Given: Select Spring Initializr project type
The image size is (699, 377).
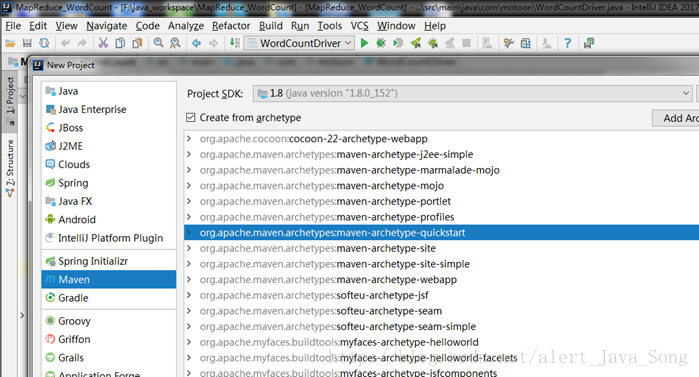Looking at the screenshot, I should pyautogui.click(x=109, y=261).
